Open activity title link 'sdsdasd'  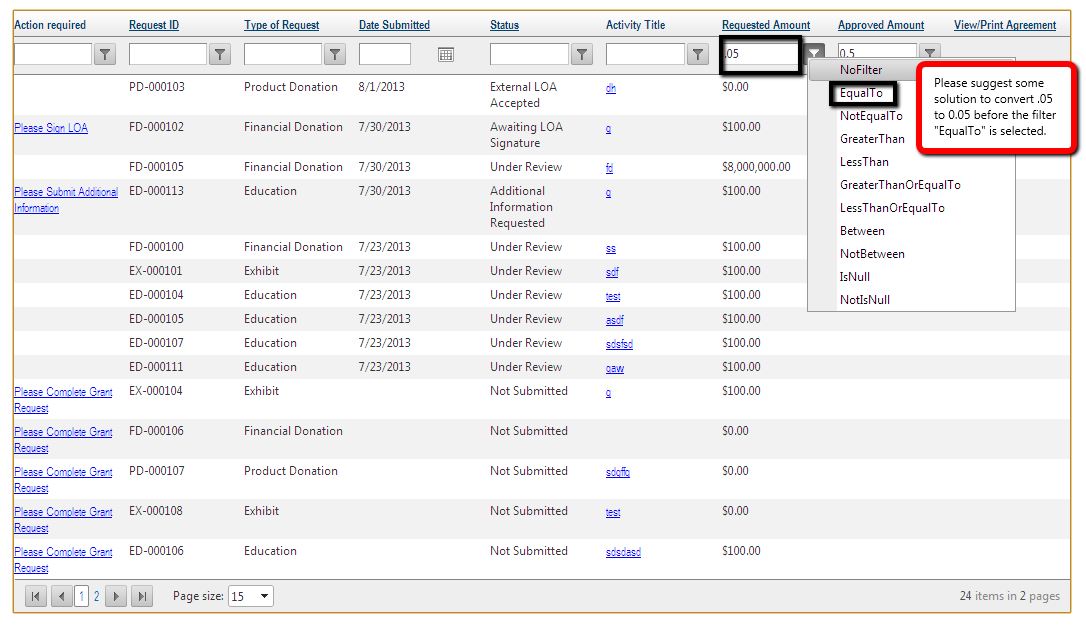[623, 552]
